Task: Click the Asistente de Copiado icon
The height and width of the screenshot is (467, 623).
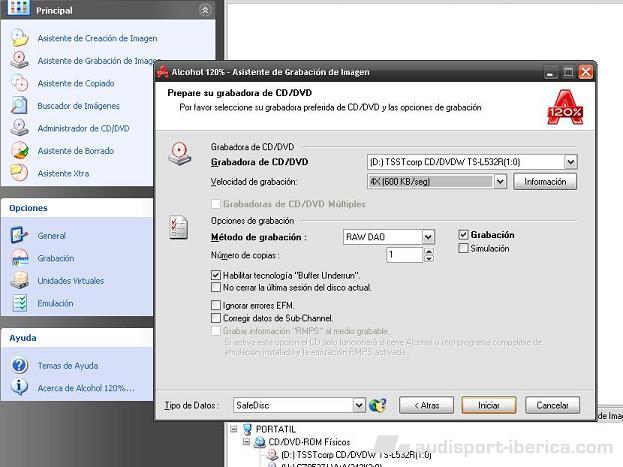Action: [19, 83]
